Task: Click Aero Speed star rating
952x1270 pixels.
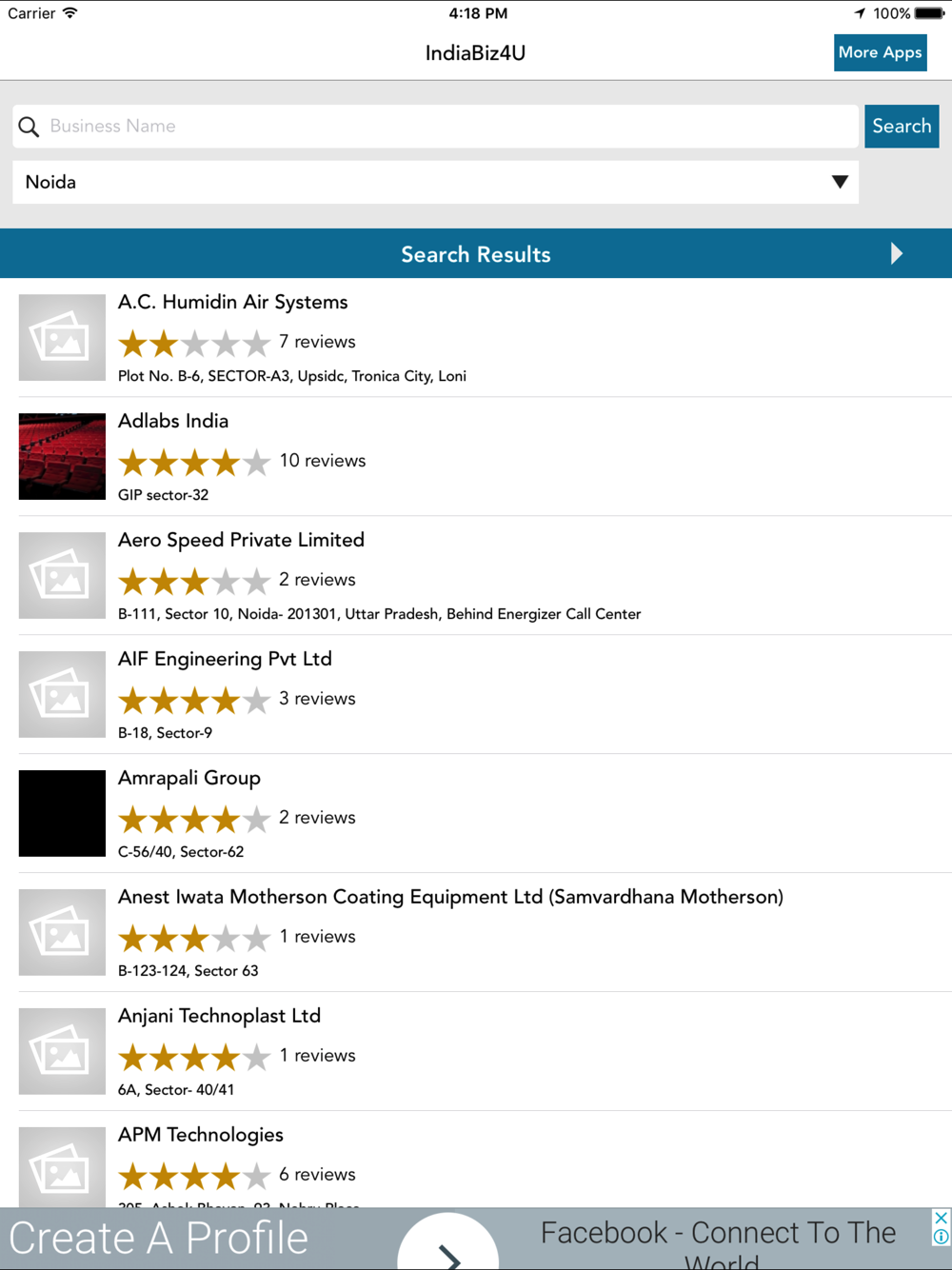Action: [194, 581]
